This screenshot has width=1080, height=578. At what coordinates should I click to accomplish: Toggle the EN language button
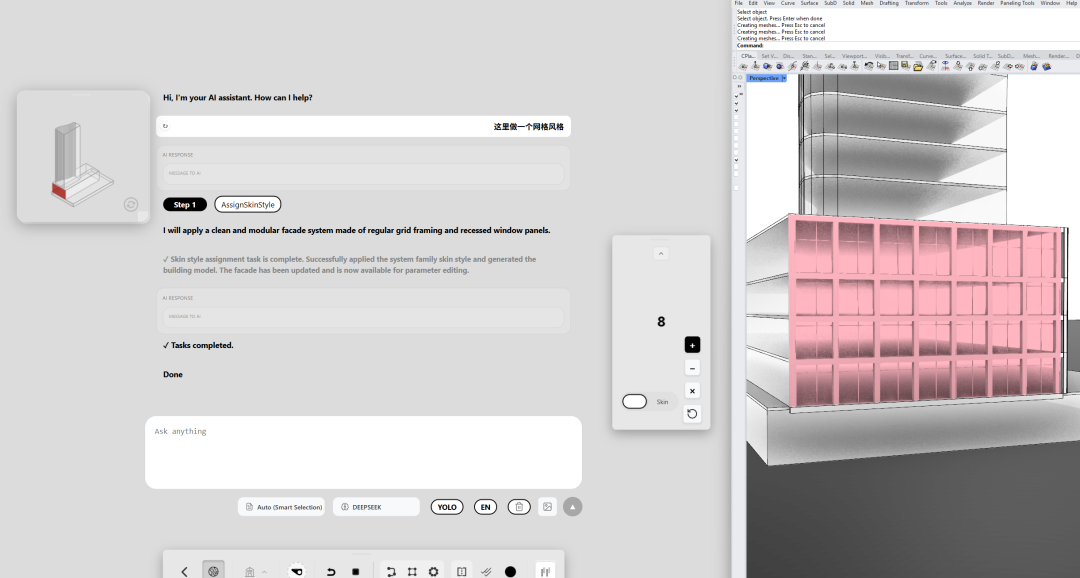pyautogui.click(x=485, y=507)
